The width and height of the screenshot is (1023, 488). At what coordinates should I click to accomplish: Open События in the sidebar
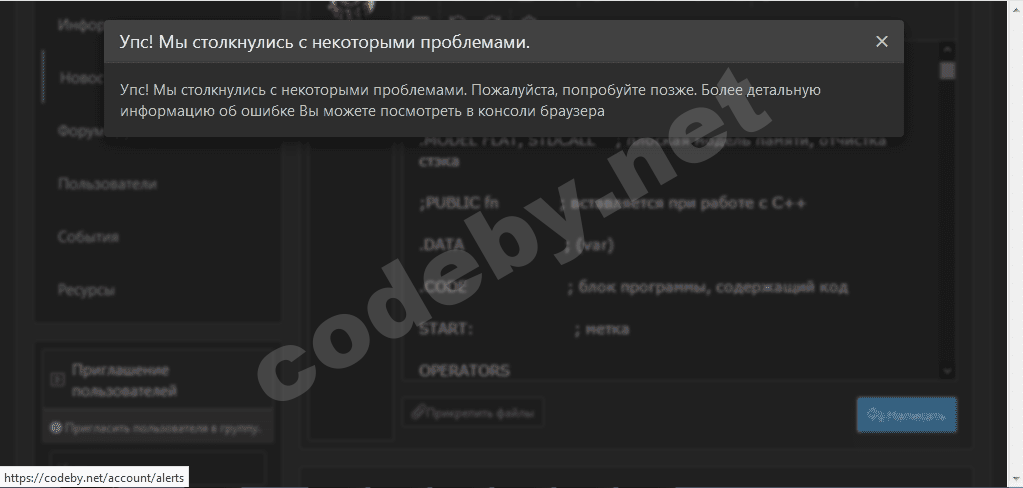point(88,237)
